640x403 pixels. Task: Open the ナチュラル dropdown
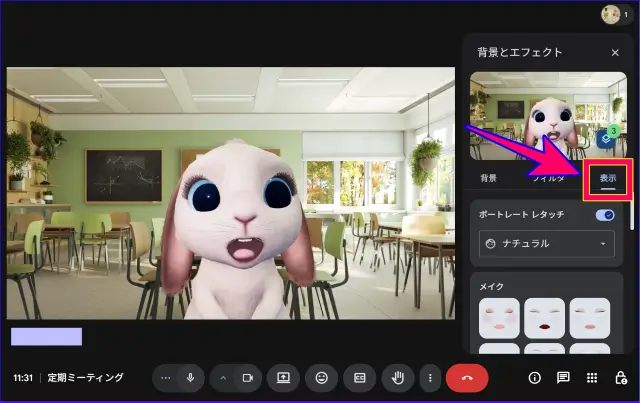coord(547,244)
